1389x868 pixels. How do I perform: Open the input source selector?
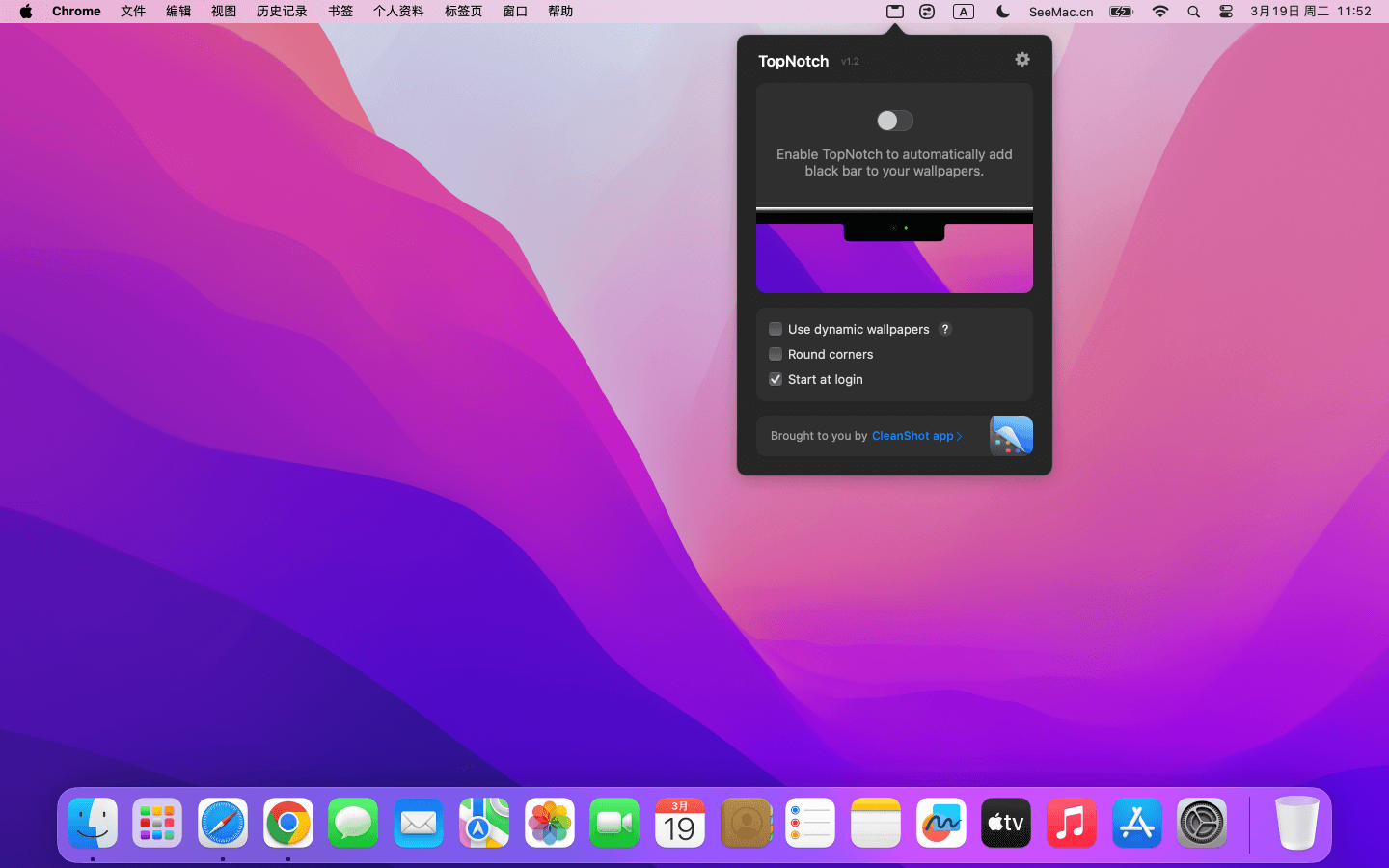[x=964, y=12]
